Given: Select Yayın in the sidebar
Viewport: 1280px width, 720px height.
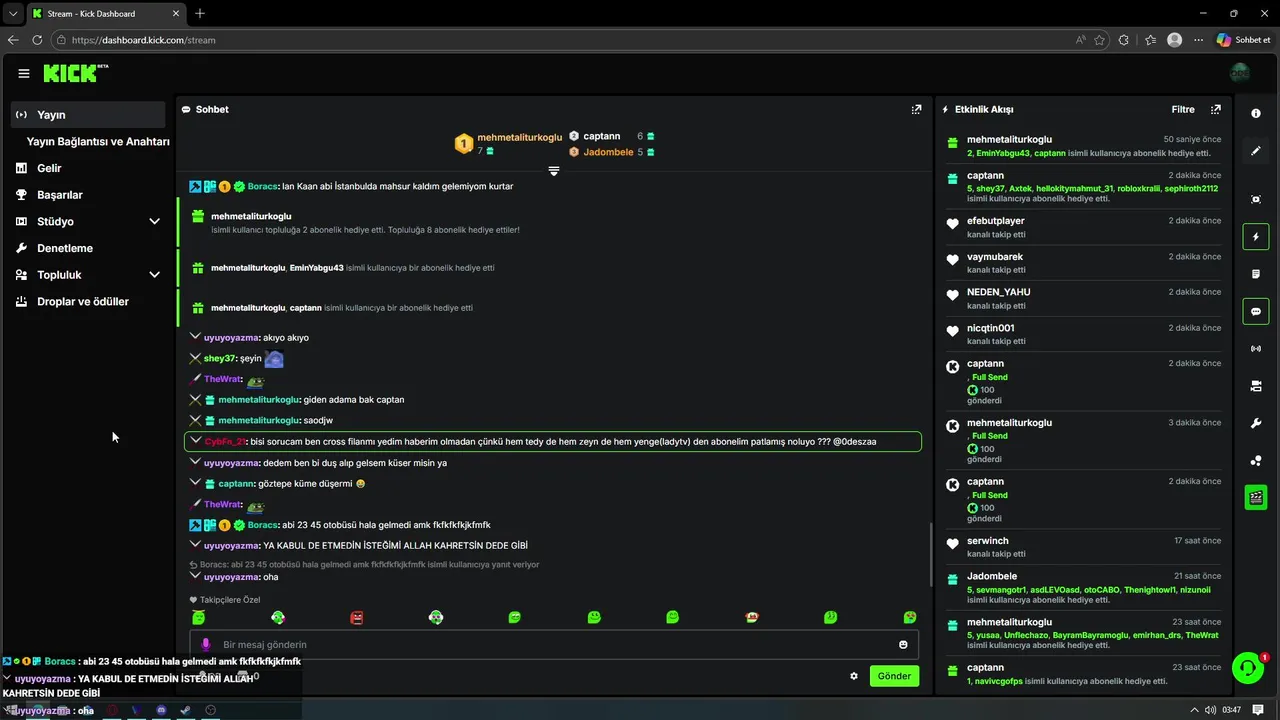Looking at the screenshot, I should (x=88, y=114).
